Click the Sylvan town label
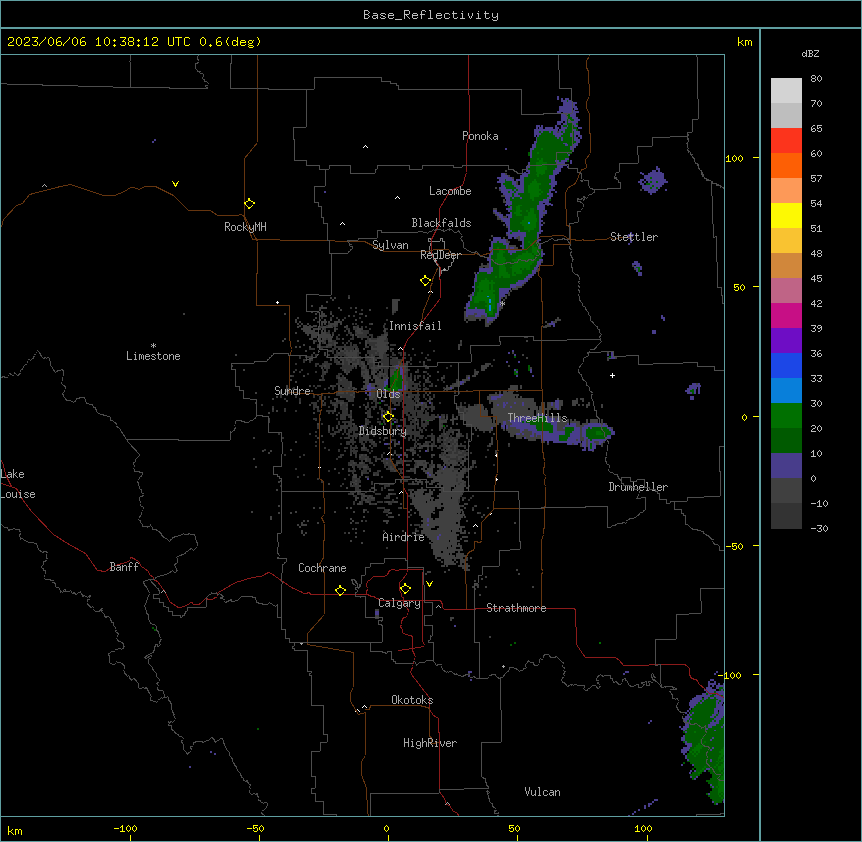The width and height of the screenshot is (862, 842). coord(390,245)
